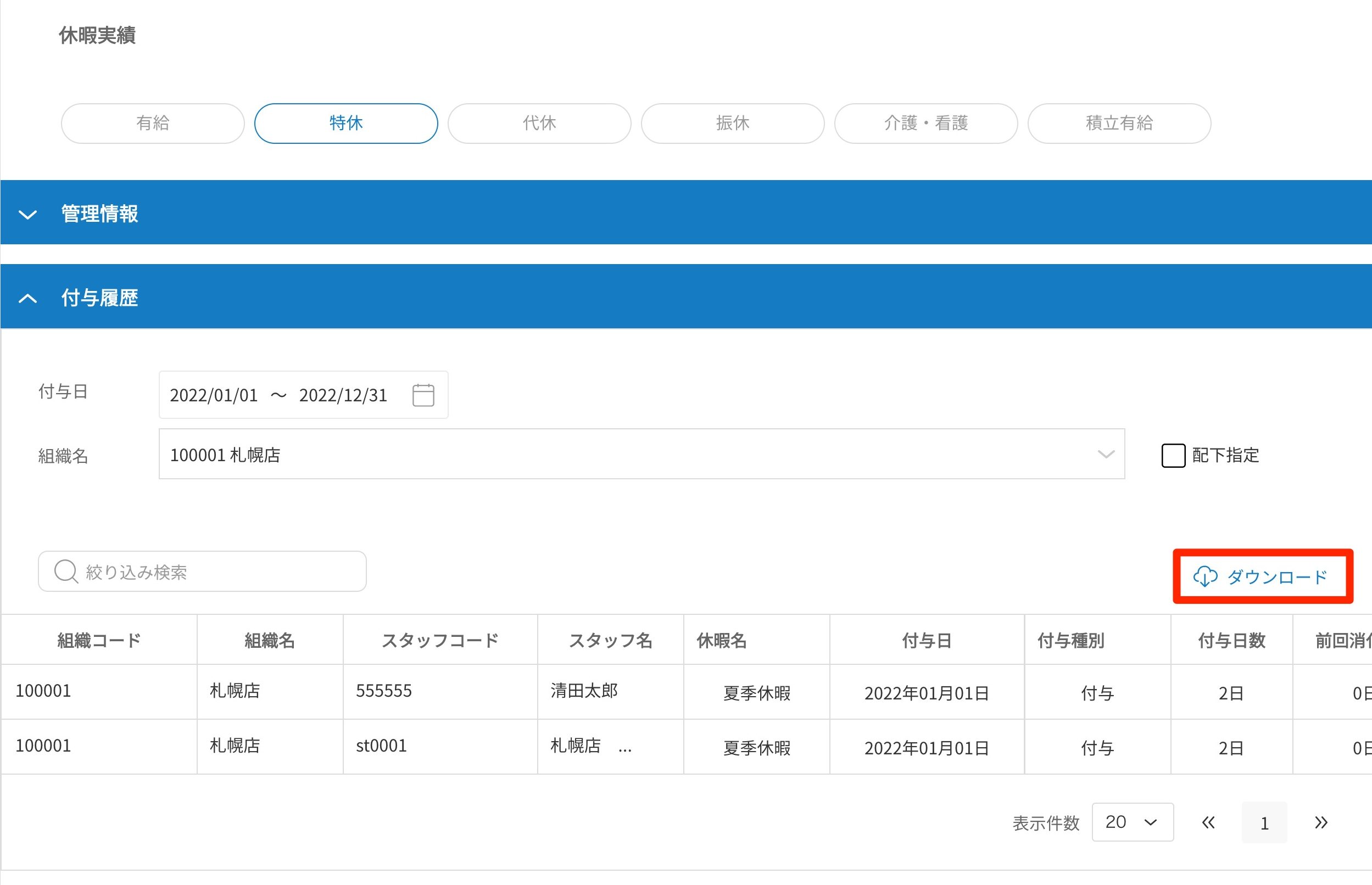The height and width of the screenshot is (885, 1372).
Task: Switch to the 代休 tab
Action: tap(539, 123)
